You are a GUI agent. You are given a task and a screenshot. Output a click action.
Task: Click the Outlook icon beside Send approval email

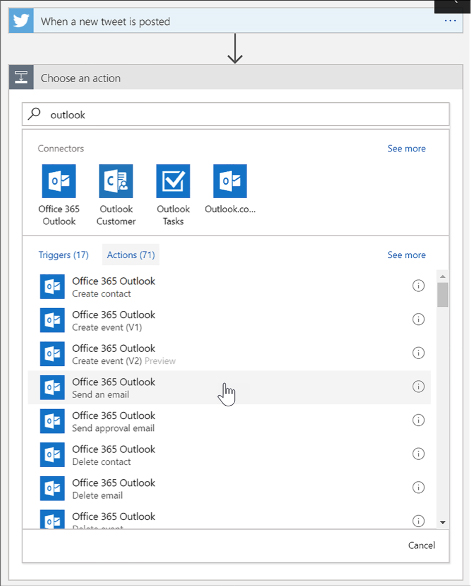point(52,421)
